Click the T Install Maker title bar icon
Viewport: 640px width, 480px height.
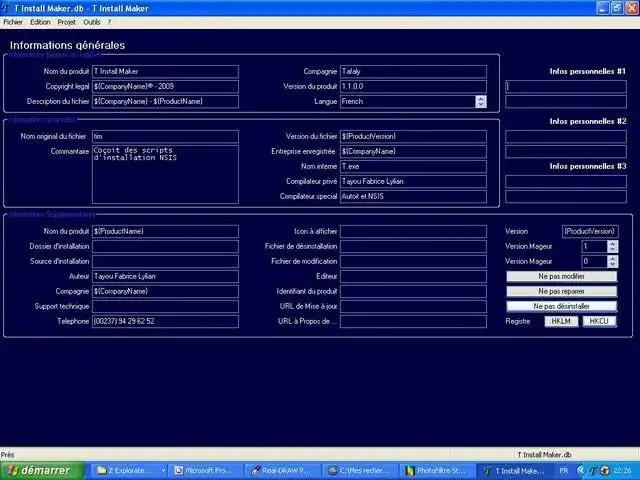click(x=6, y=8)
